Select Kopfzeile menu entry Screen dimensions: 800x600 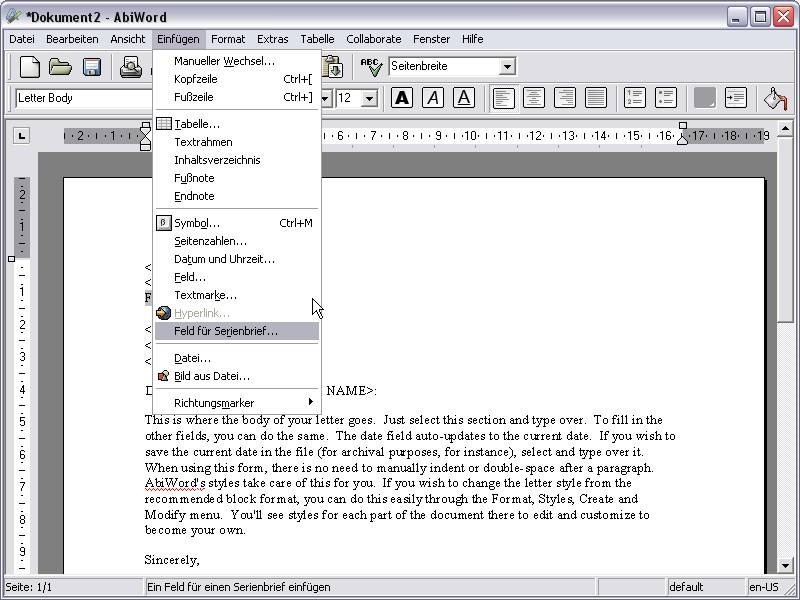237,79
